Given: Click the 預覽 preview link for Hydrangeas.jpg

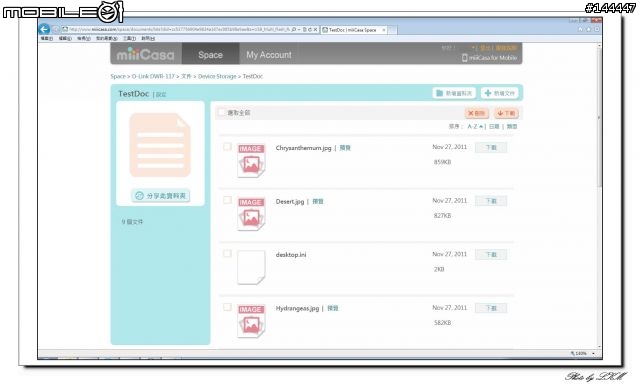Looking at the screenshot, I should point(333,308).
